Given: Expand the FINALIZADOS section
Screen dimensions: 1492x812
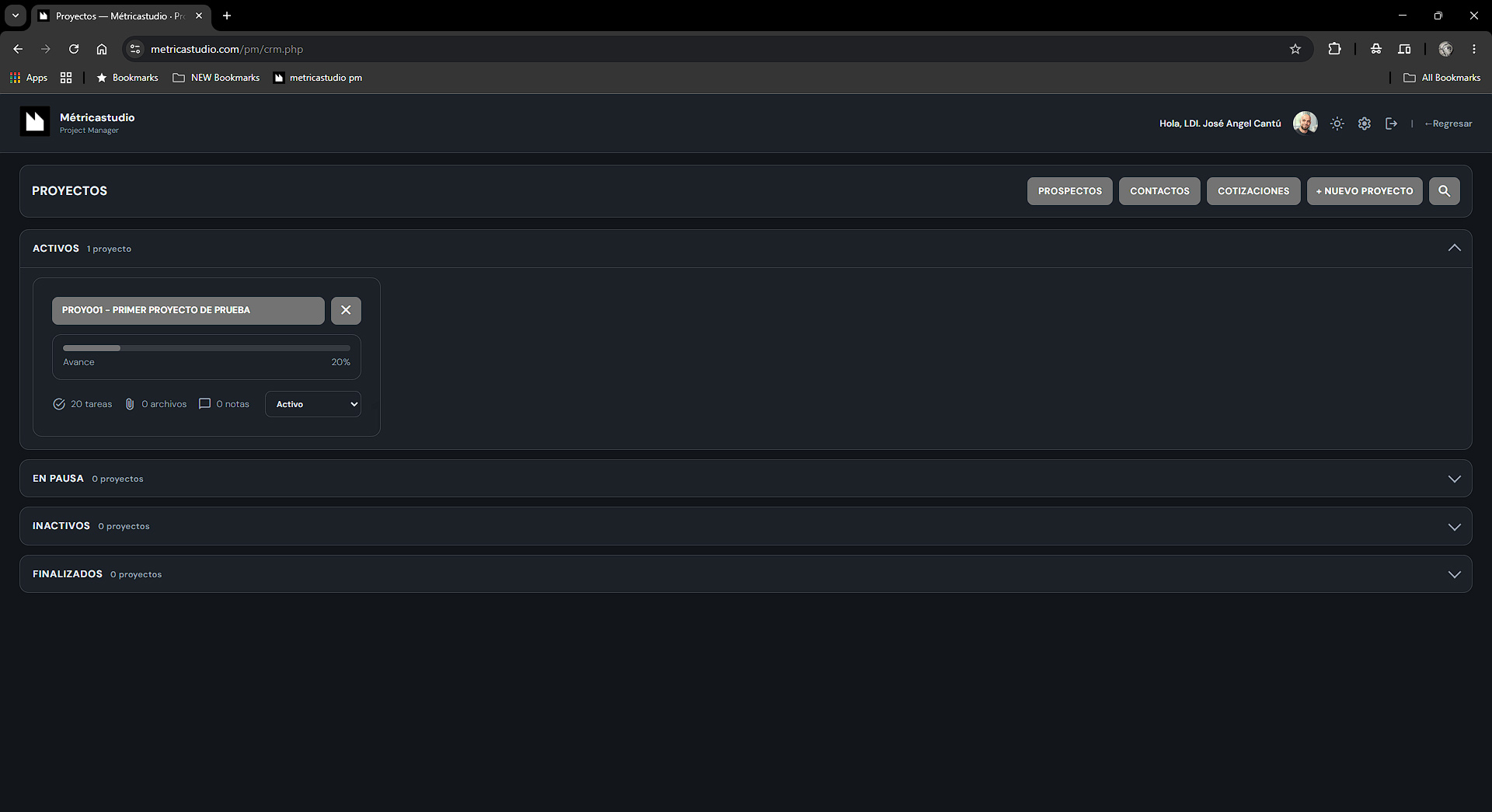Looking at the screenshot, I should click(746, 574).
